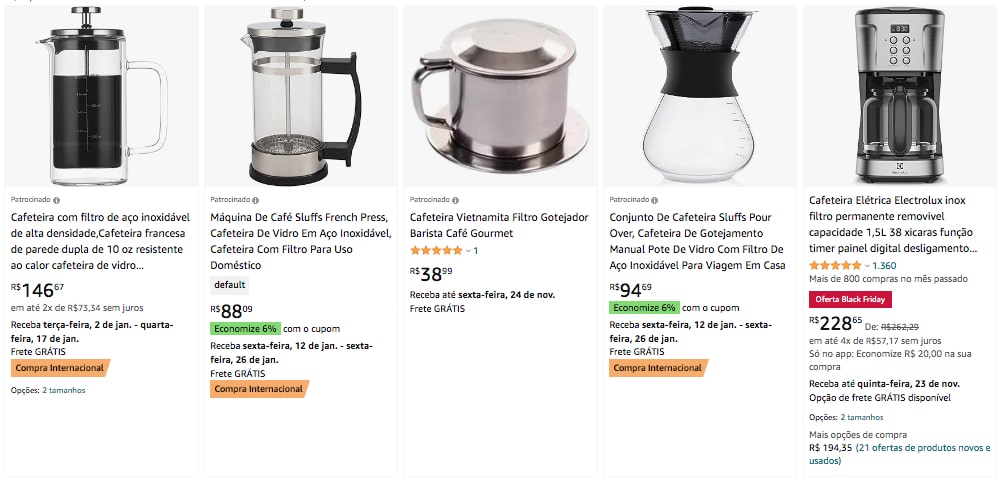The height and width of the screenshot is (481, 1001).
Task: Expand the rating dropdown arrow for Electrolux Cafeteira
Action: tap(867, 265)
